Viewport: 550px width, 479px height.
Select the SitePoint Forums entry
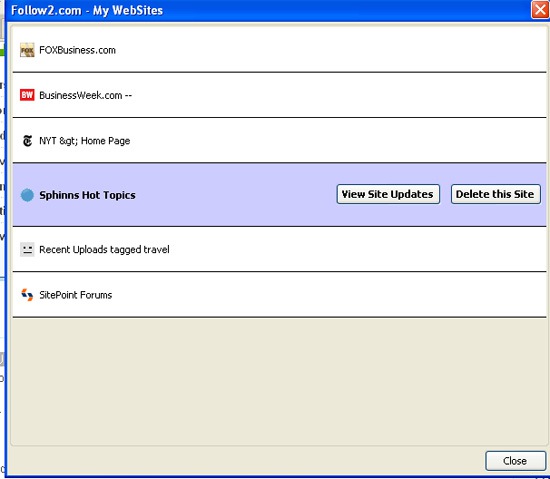pyautogui.click(x=280, y=295)
